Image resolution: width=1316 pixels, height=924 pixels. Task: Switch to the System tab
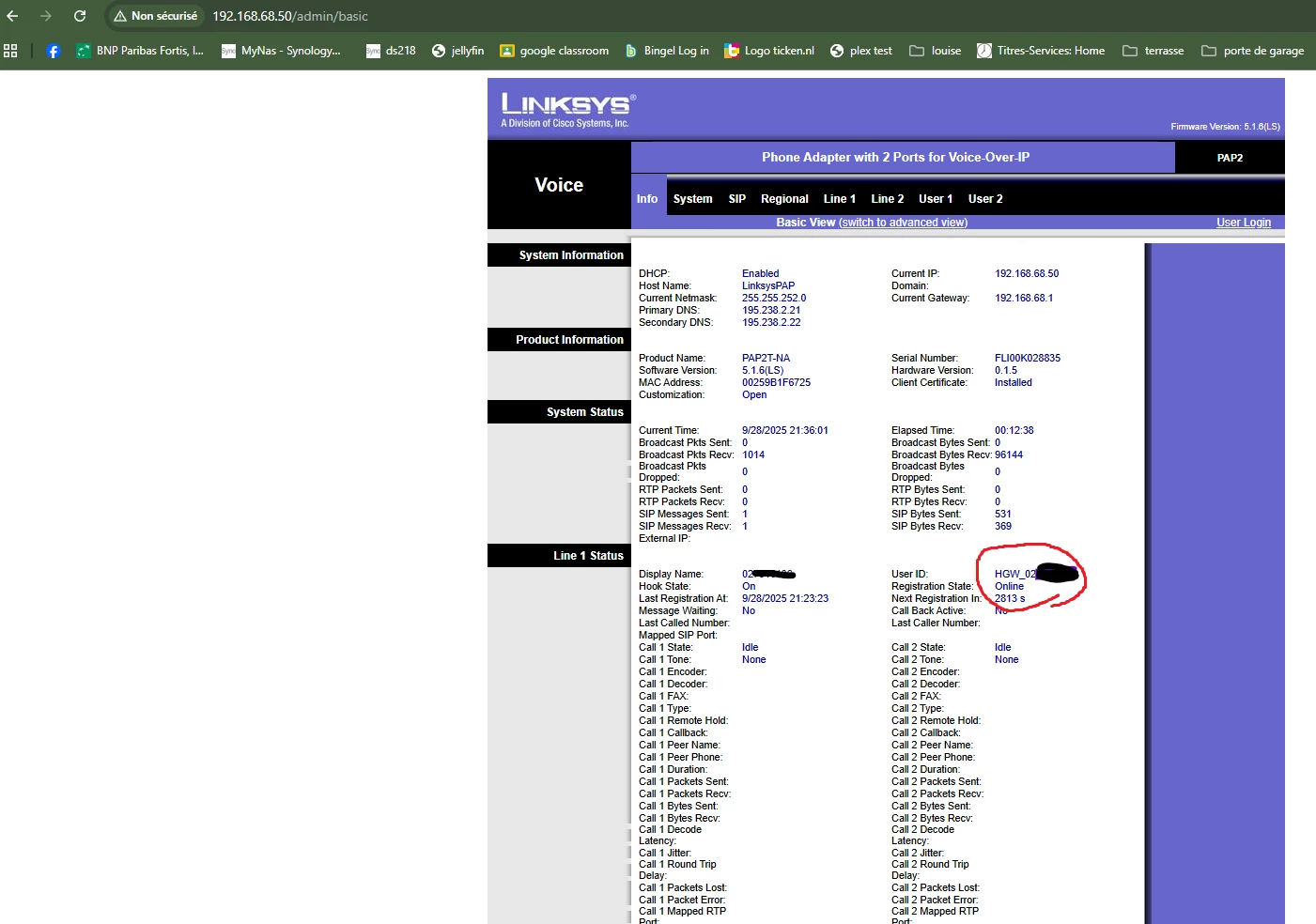pyautogui.click(x=692, y=199)
